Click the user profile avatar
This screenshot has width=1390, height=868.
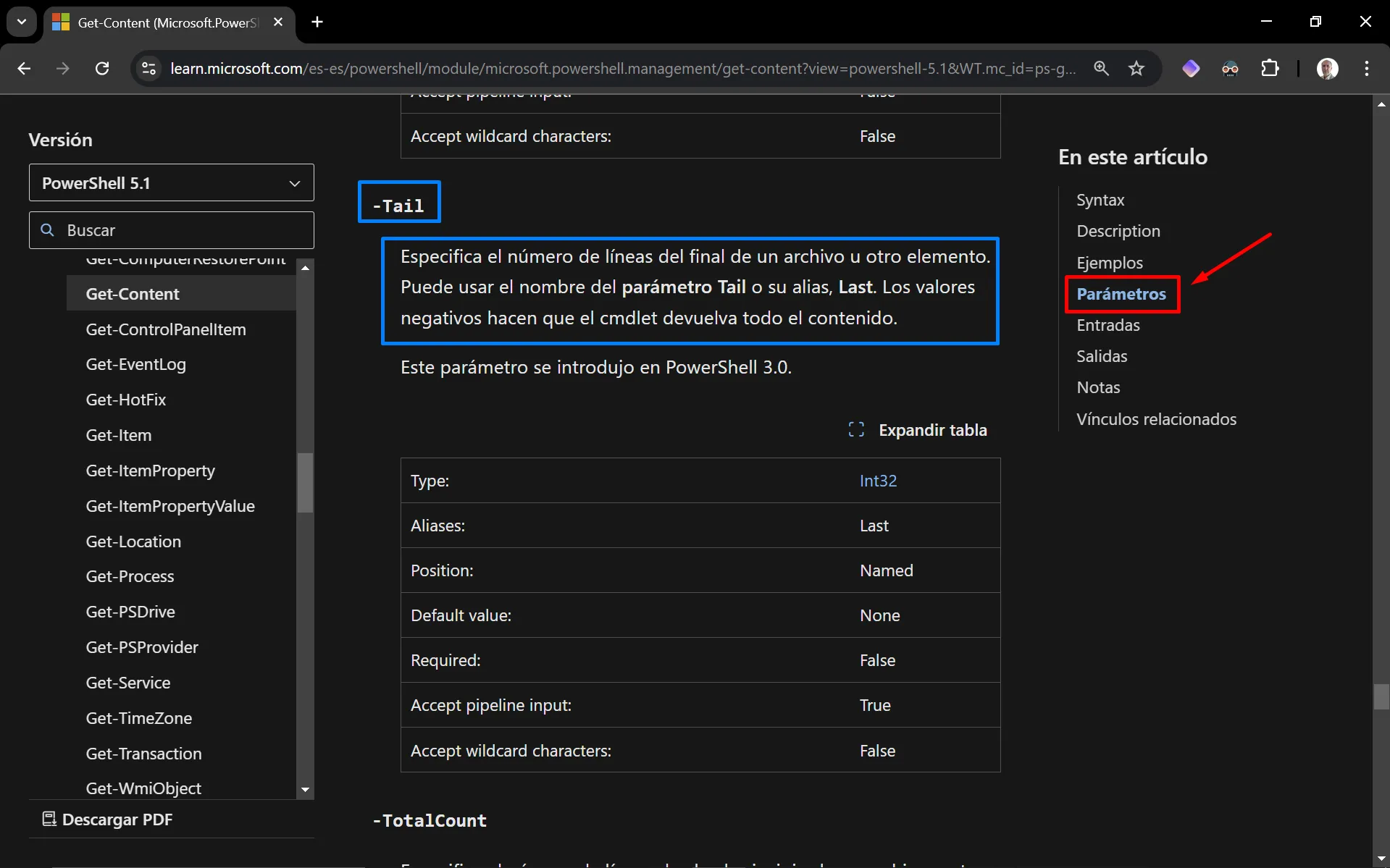coord(1327,68)
